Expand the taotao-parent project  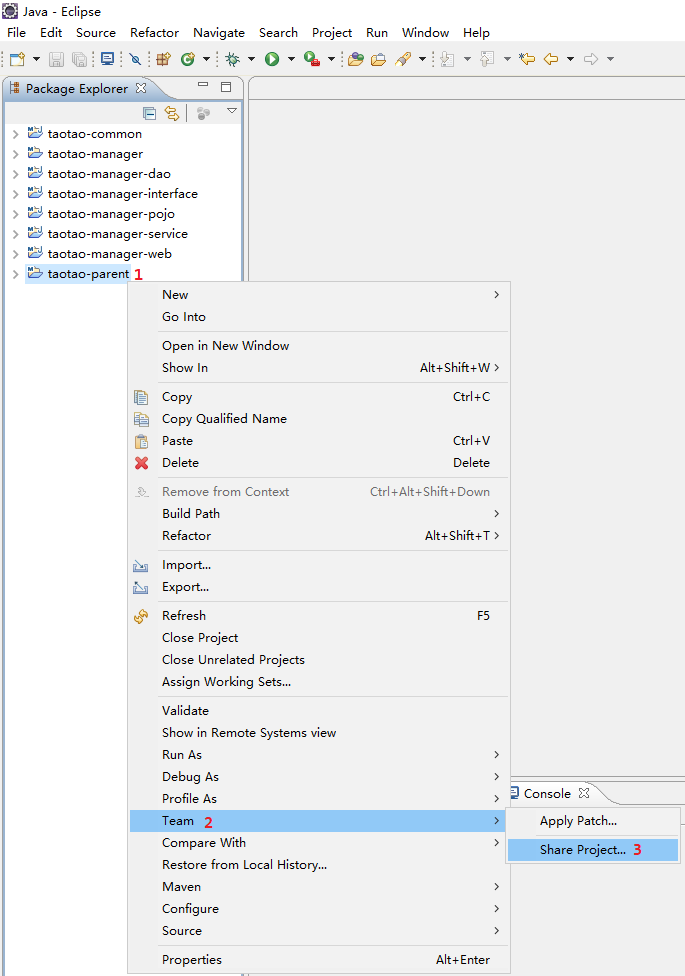point(16,274)
